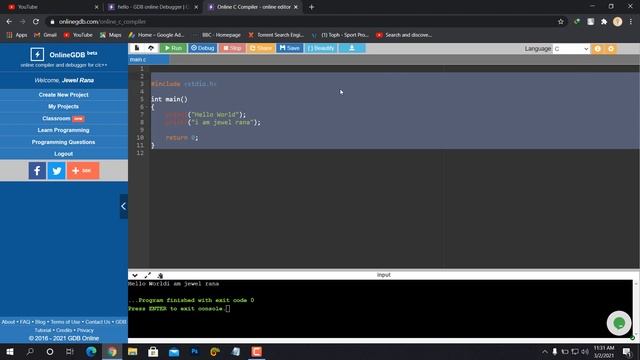Open Windows taskbar search
Screen dimensions: 640x360
pos(30,352)
